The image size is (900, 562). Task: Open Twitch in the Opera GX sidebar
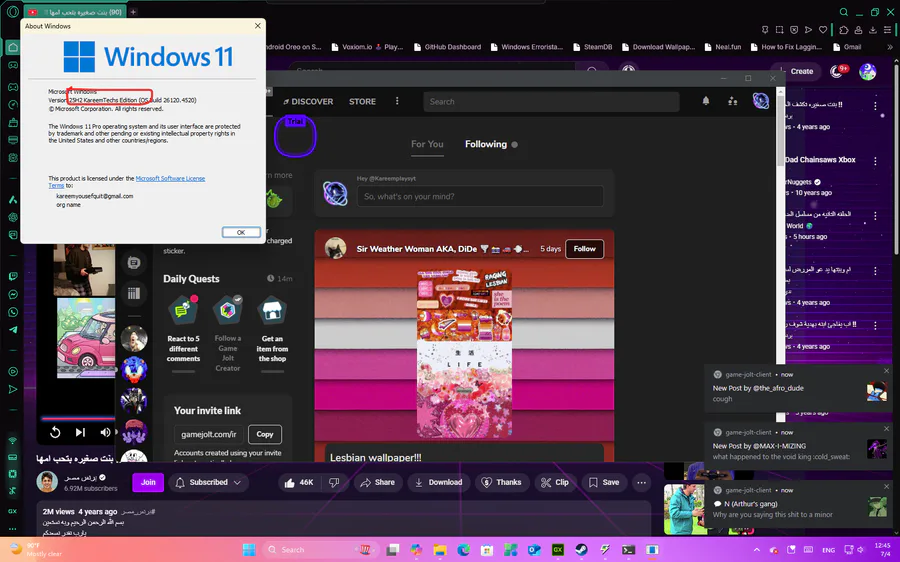[13, 276]
